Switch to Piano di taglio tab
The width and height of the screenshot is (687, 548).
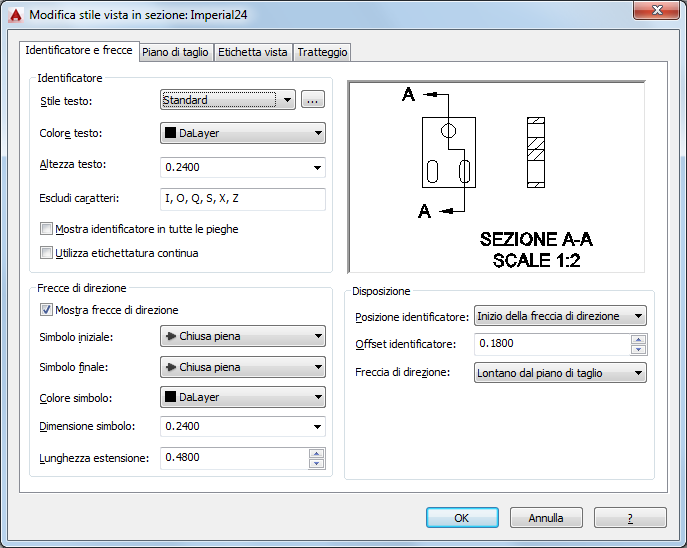coord(175,52)
